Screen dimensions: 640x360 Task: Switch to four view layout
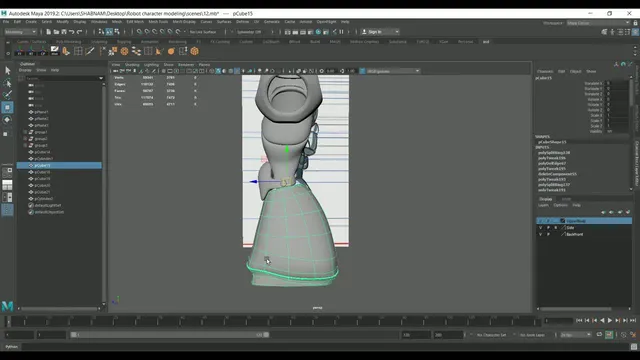(x=7, y=185)
